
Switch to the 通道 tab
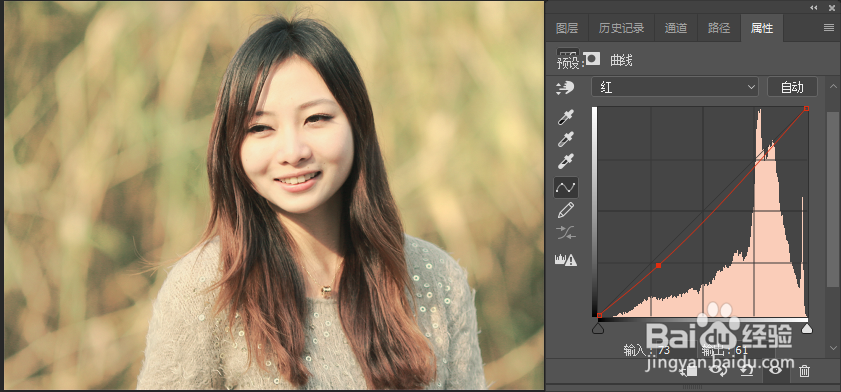[676, 28]
